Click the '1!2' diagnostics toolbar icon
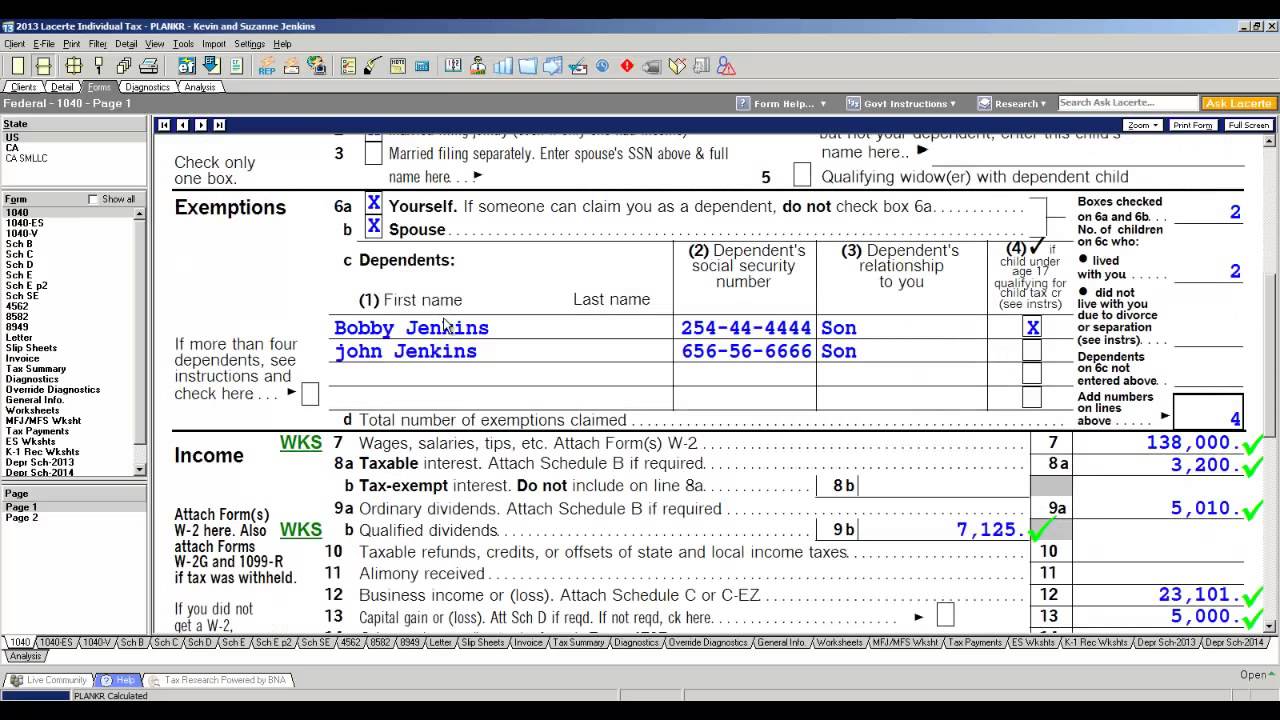This screenshot has width=1280, height=720. [x=453, y=66]
